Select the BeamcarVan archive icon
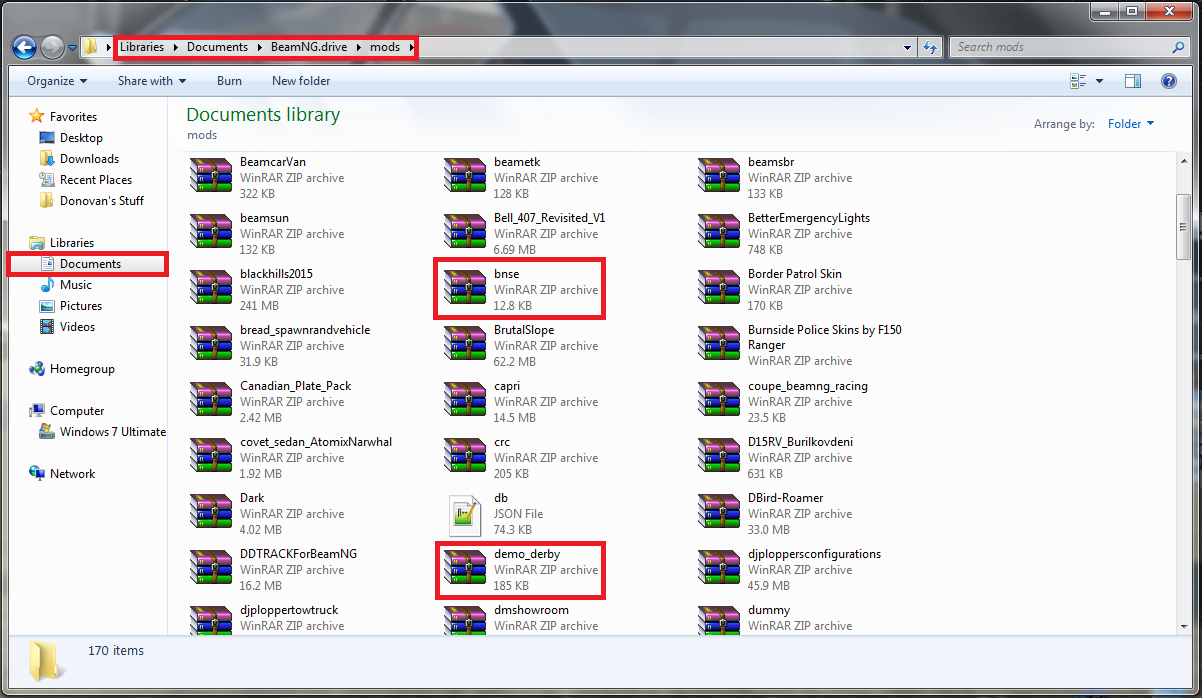Image resolution: width=1202 pixels, height=698 pixels. [x=211, y=175]
